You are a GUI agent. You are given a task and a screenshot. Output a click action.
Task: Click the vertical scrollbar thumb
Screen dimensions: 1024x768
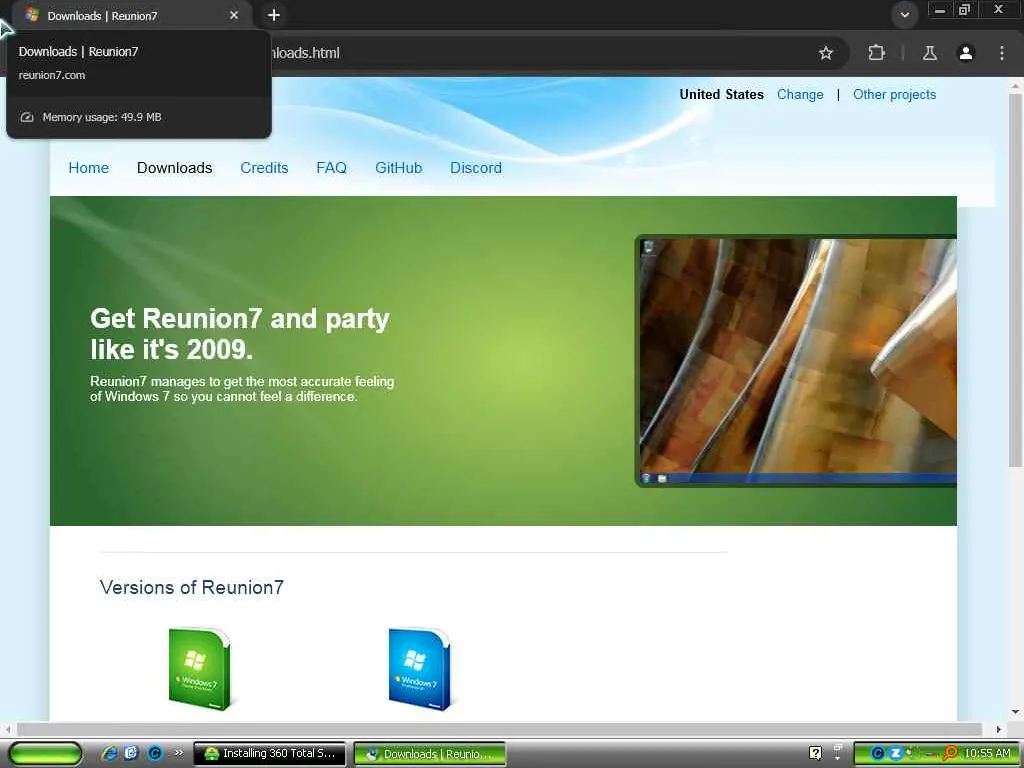(x=1015, y=281)
